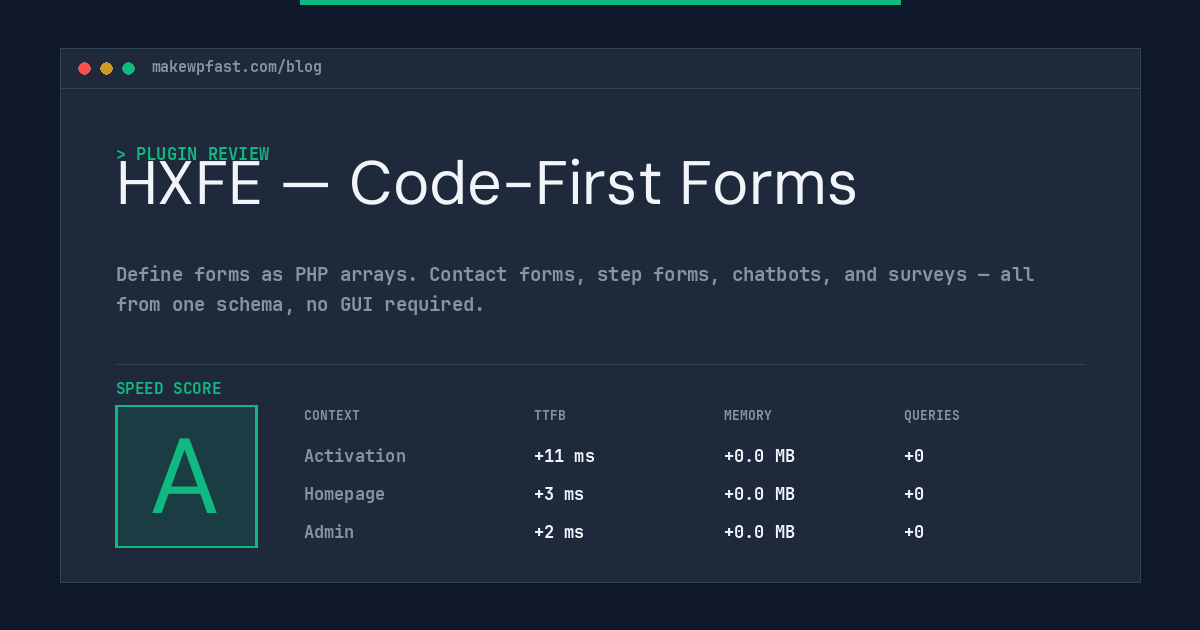The width and height of the screenshot is (1200, 630).
Task: Click the 'Admin' row label
Action: point(329,532)
